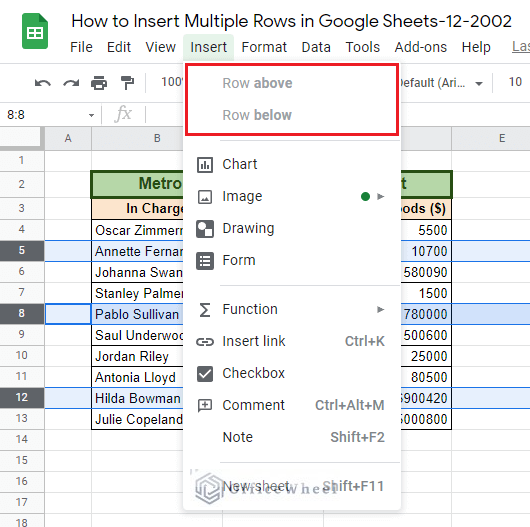530x527 pixels.
Task: Click cell with Johanna Swan
Action: (x=138, y=272)
